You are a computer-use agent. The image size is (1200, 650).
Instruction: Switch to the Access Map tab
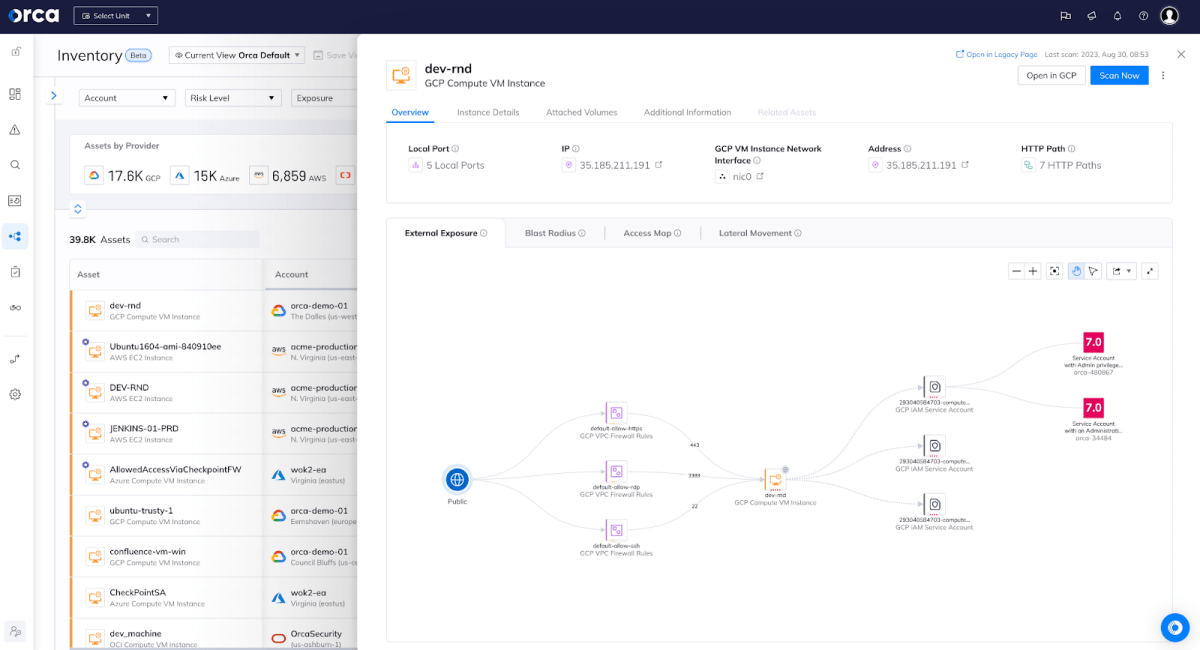pos(652,233)
